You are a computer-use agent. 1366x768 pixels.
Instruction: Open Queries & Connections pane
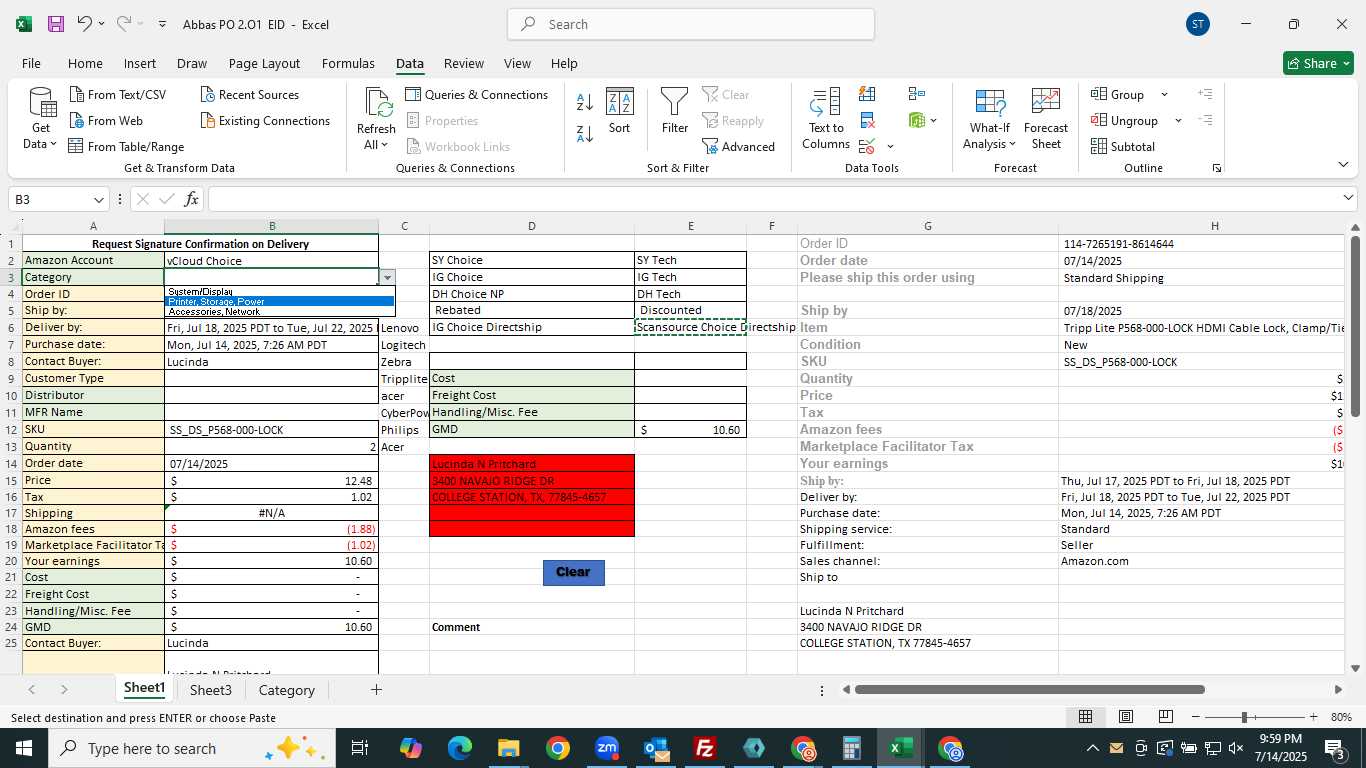point(476,94)
